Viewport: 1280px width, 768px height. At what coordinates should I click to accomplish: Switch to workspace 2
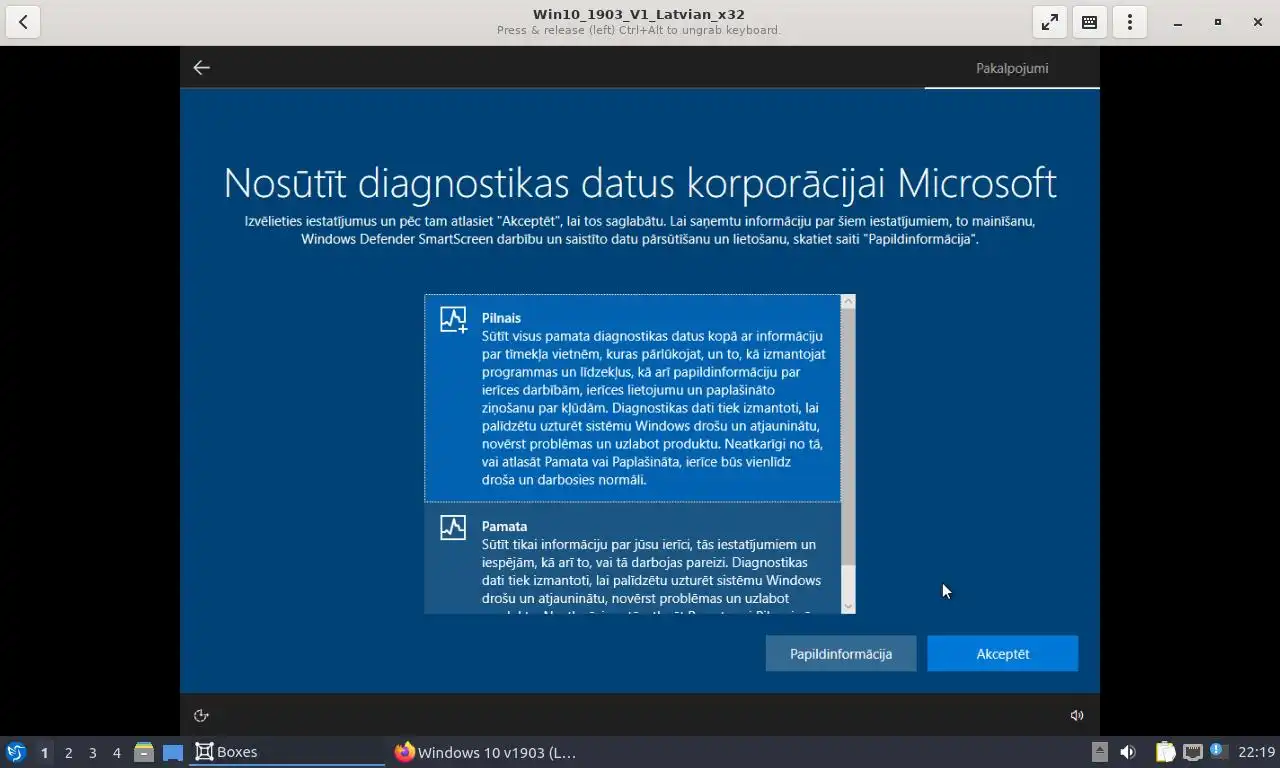68,752
